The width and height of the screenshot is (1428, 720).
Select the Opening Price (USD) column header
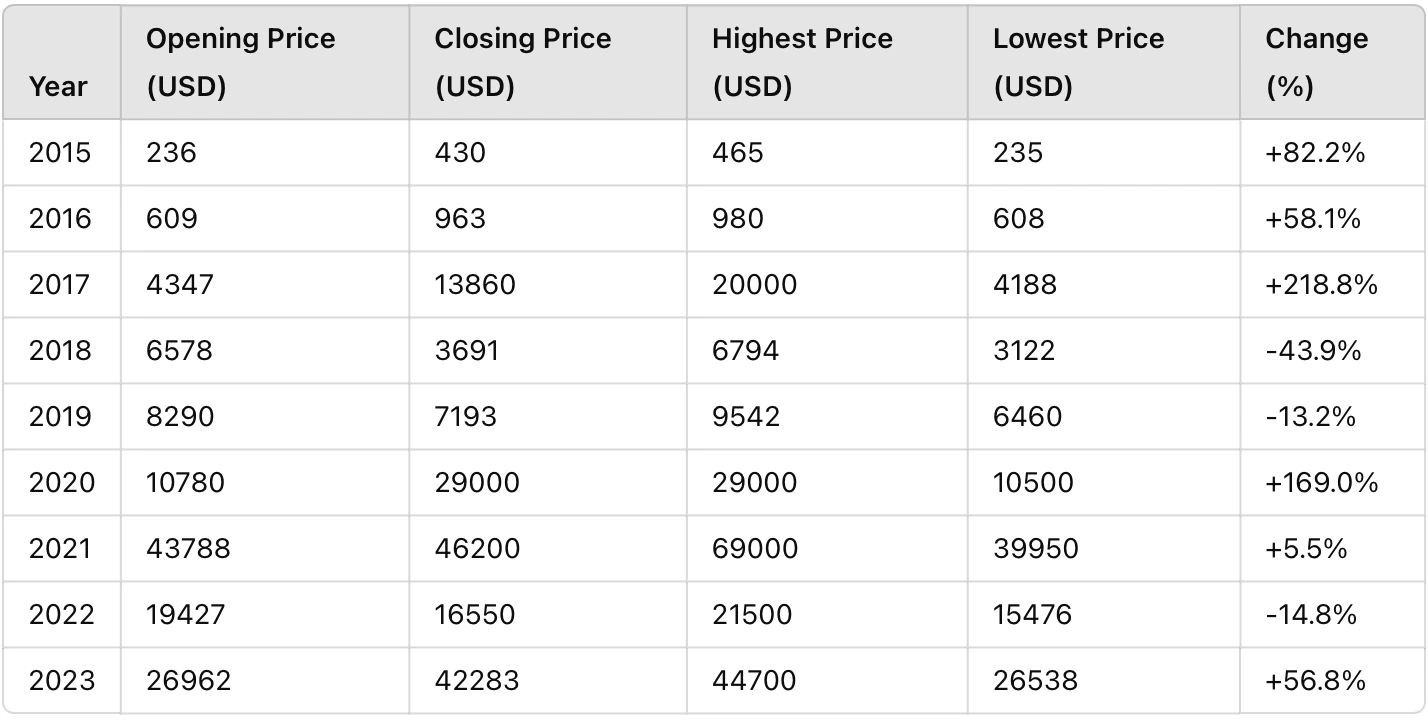click(241, 62)
